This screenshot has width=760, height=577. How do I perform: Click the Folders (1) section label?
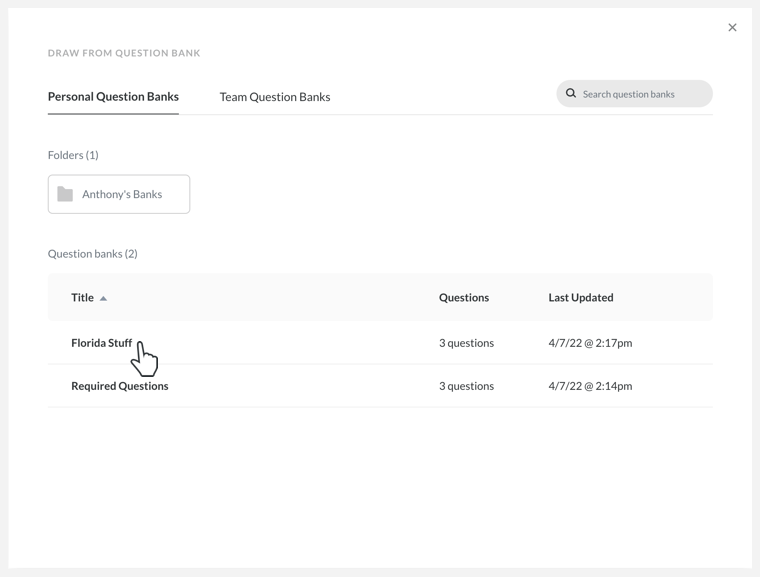tap(73, 155)
